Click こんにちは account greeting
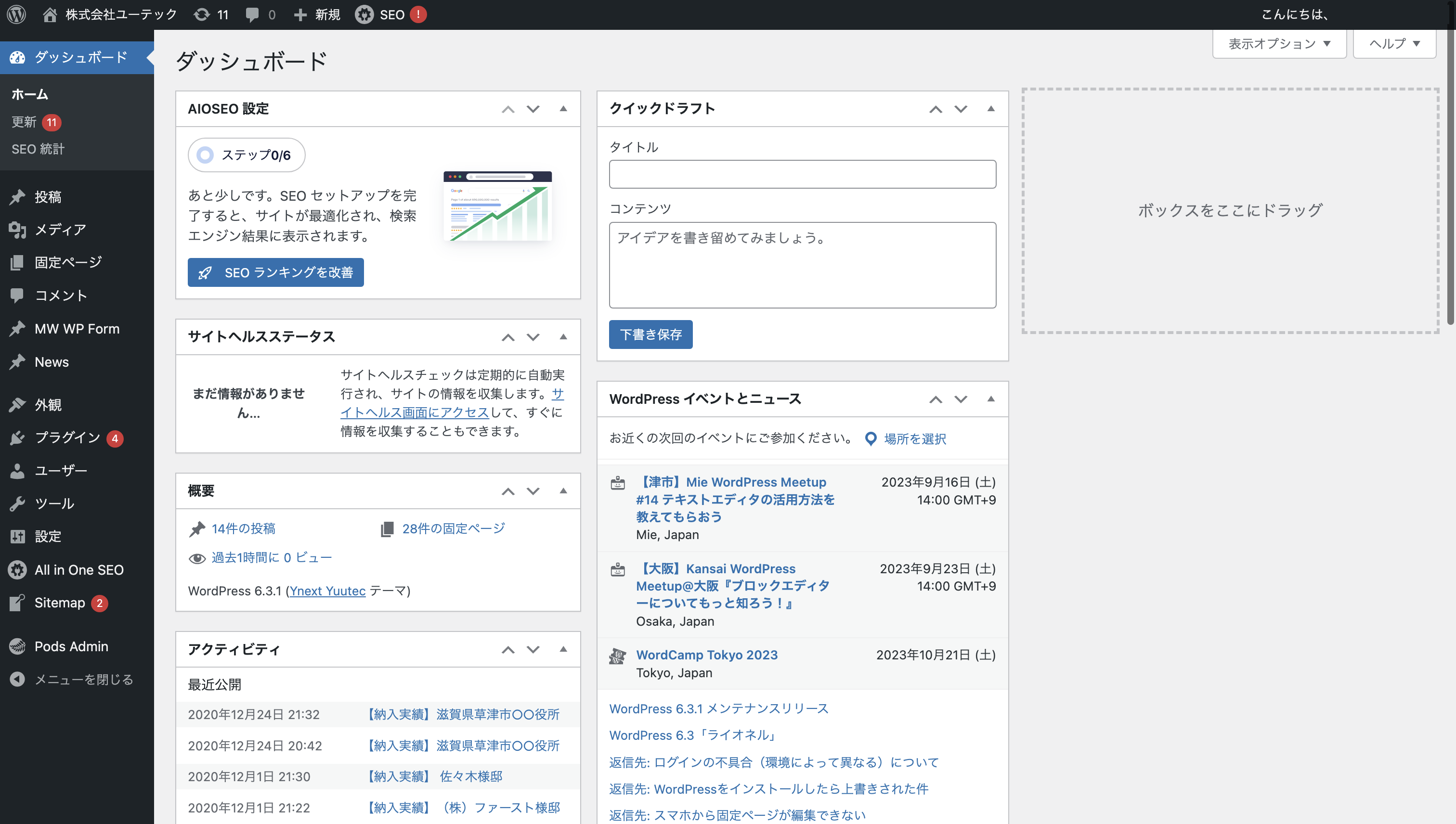The width and height of the screenshot is (1456, 824). 1295,15
